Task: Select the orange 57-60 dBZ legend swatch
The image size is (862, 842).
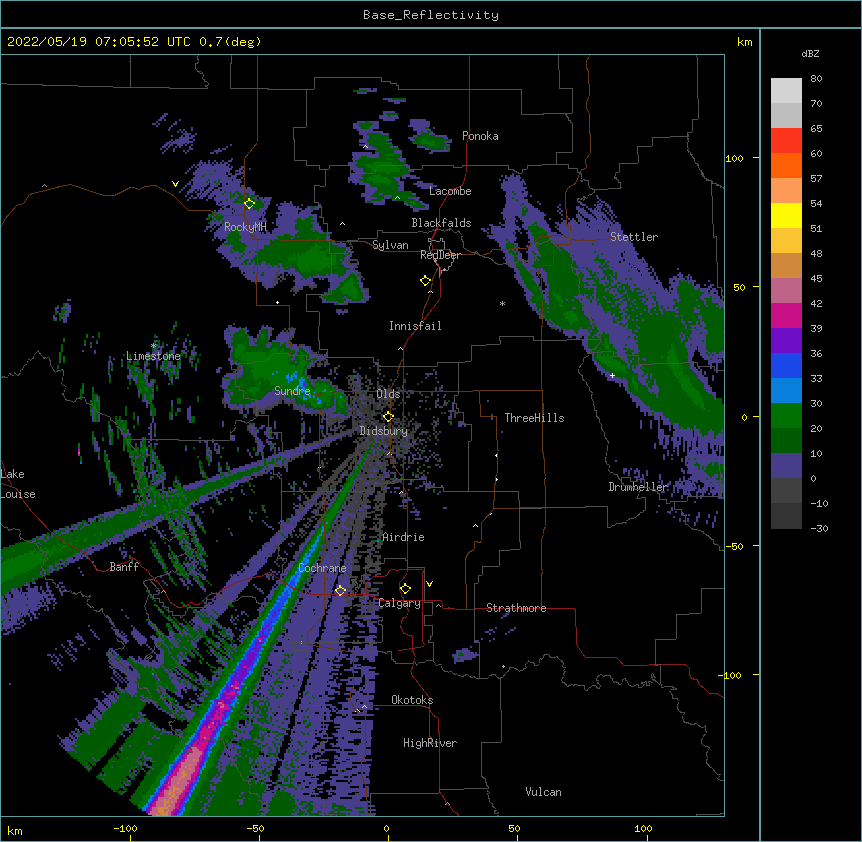Action: click(x=786, y=165)
